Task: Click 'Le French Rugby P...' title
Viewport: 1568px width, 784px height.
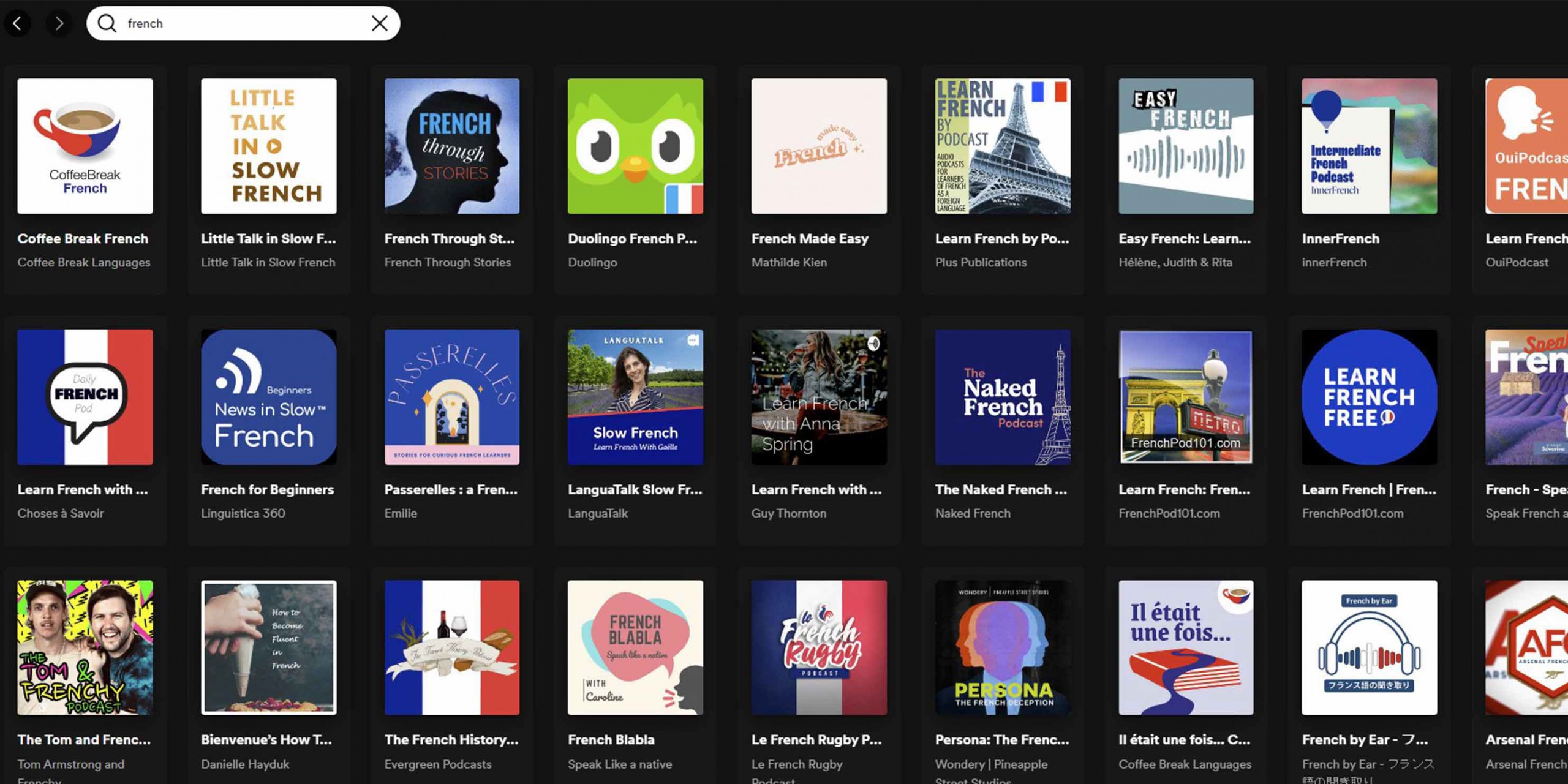Action: point(816,740)
